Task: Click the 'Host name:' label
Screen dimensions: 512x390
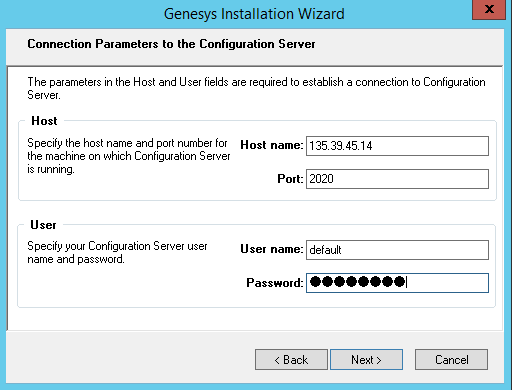Action: pyautogui.click(x=272, y=145)
